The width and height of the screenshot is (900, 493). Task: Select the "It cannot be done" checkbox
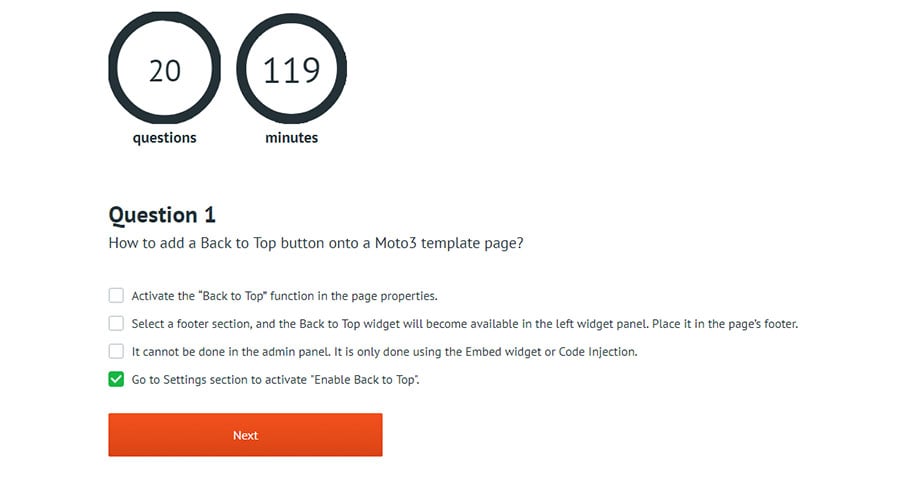pos(116,352)
